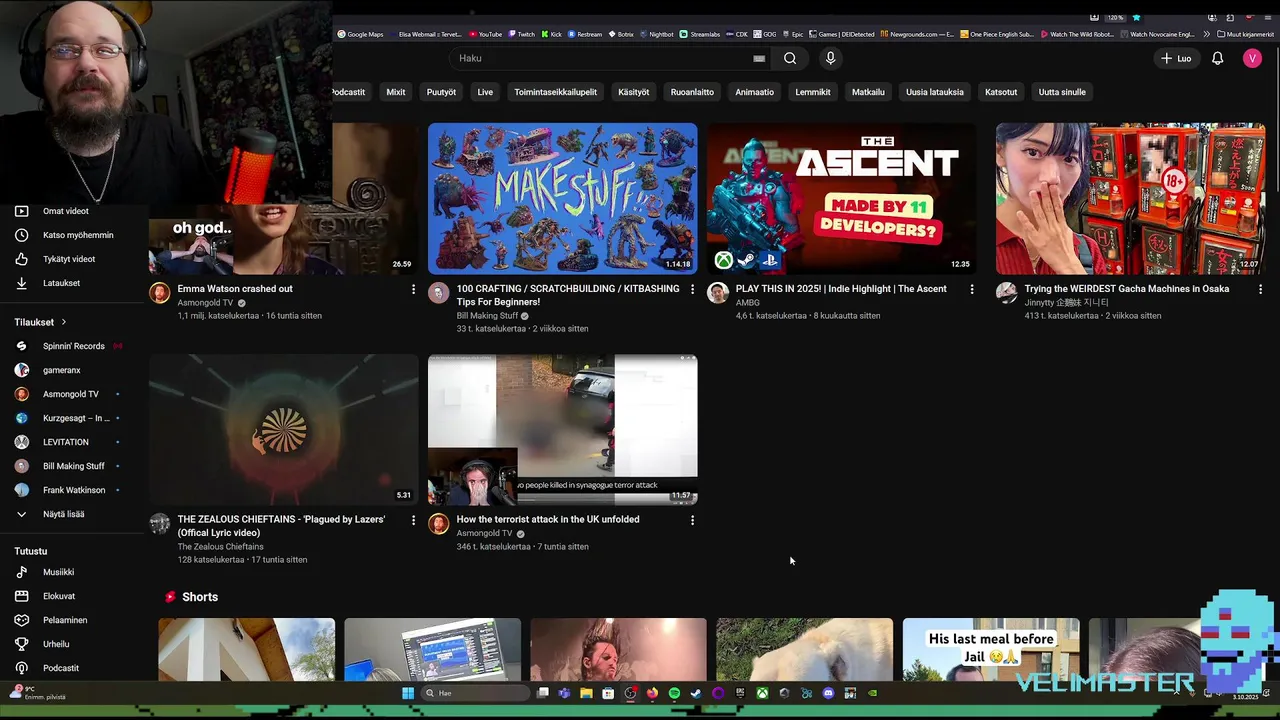Open Pelaaminen explore icon
This screenshot has width=1280, height=720.
pyautogui.click(x=21, y=620)
